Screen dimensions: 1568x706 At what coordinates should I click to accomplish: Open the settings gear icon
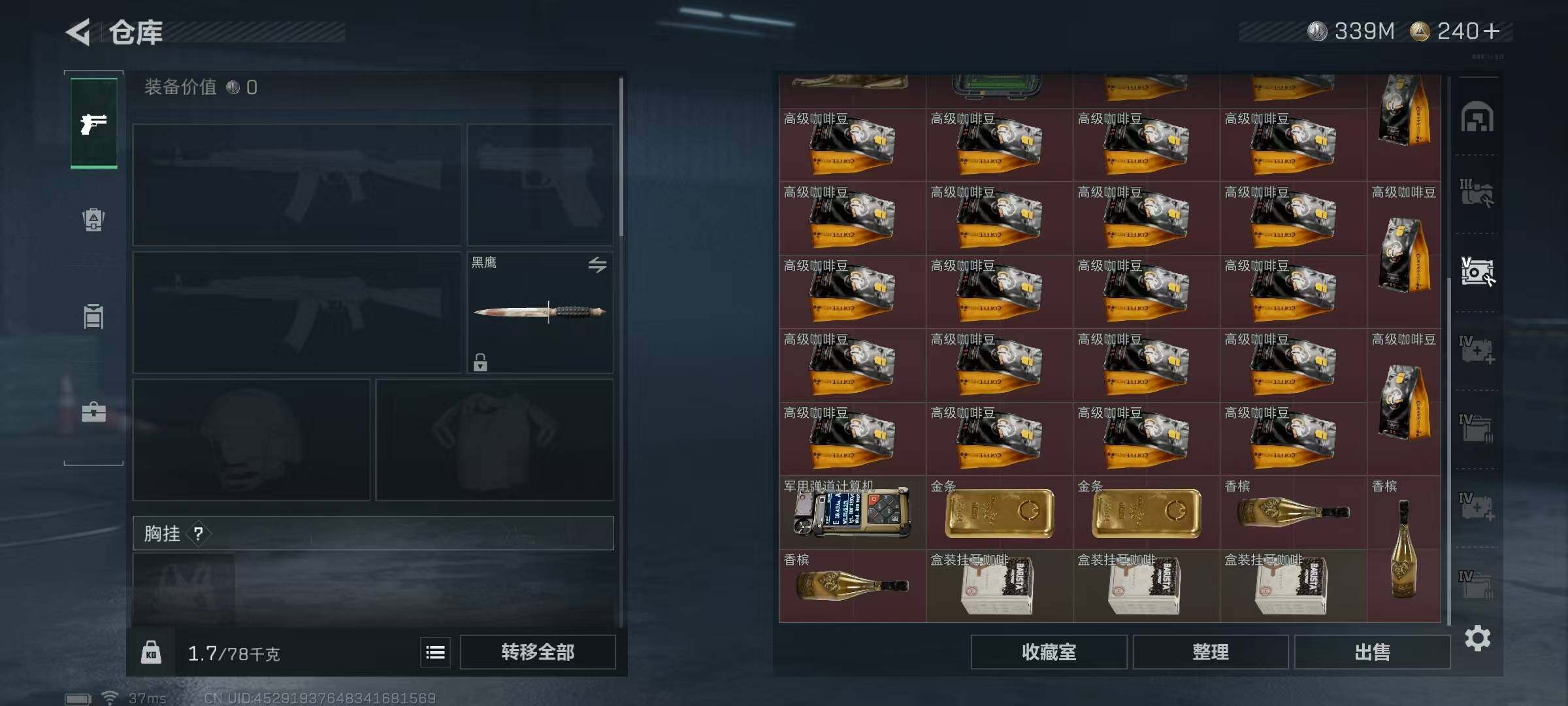[1477, 638]
